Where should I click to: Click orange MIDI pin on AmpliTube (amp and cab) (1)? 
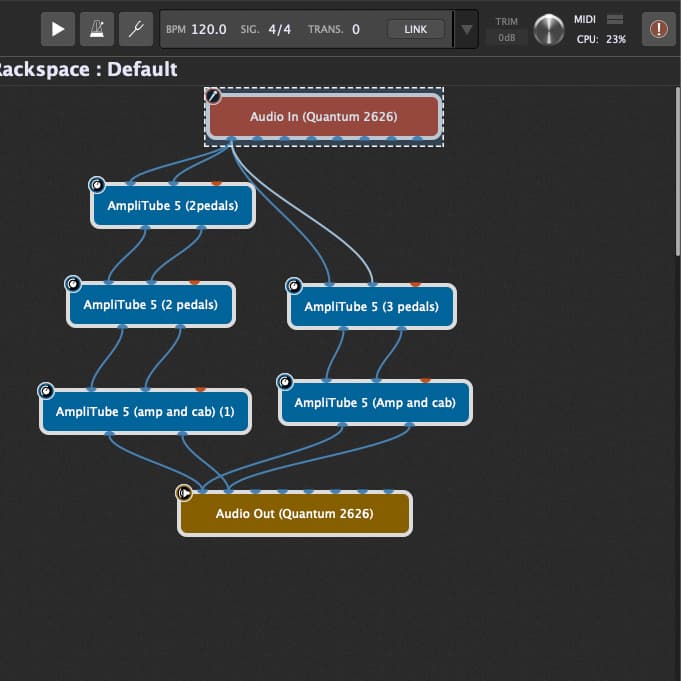(200, 389)
